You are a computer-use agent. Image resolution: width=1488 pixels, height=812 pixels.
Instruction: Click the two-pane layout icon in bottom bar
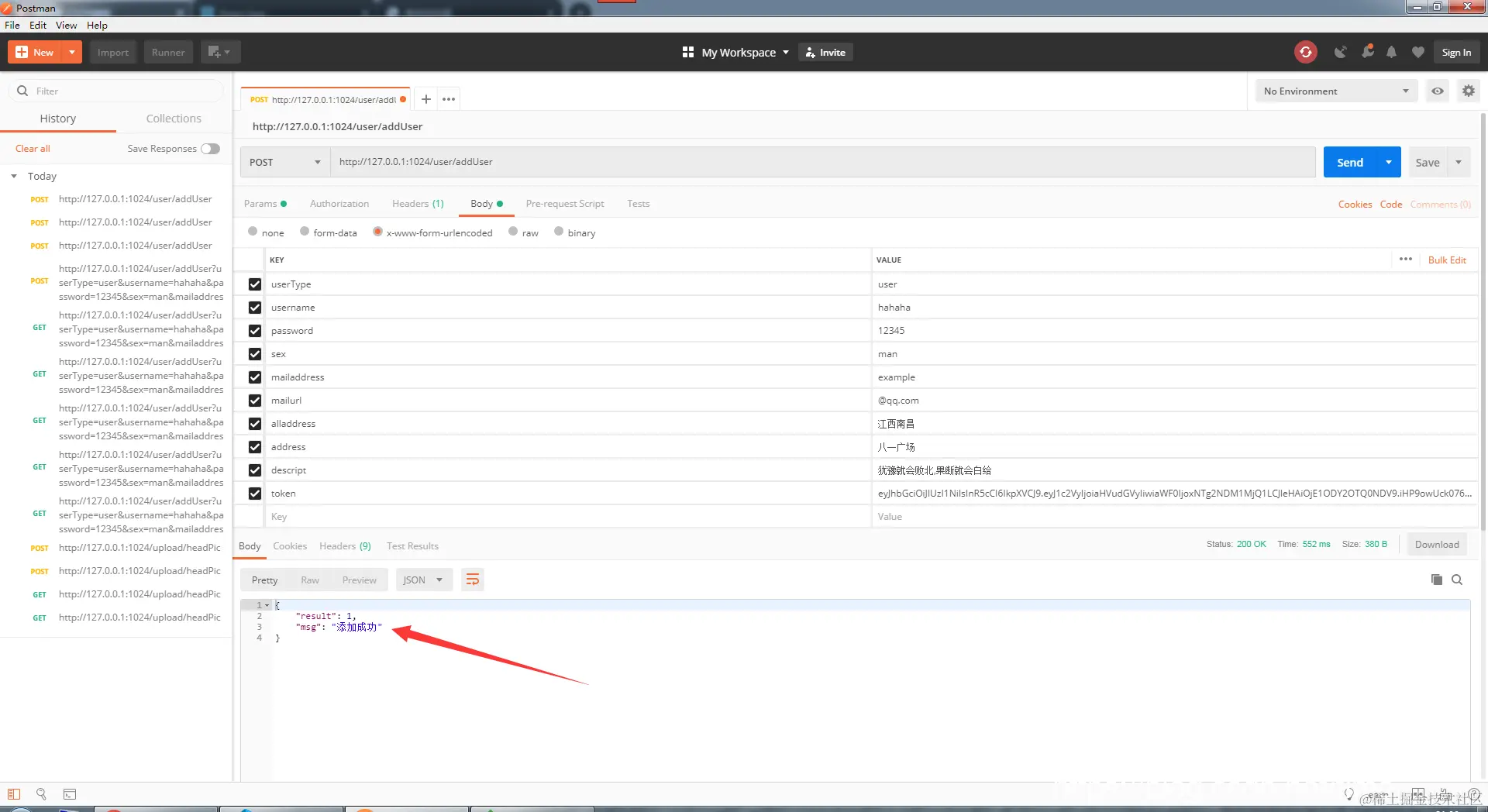[1418, 794]
